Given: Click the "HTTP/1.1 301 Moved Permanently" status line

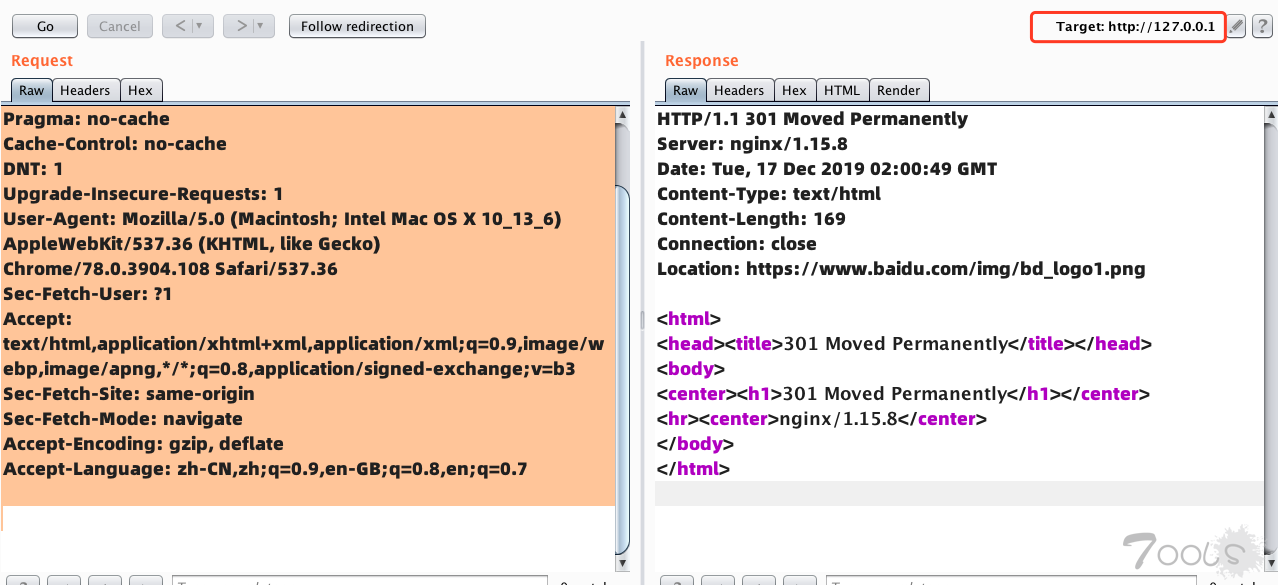Looking at the screenshot, I should pyautogui.click(x=812, y=119).
